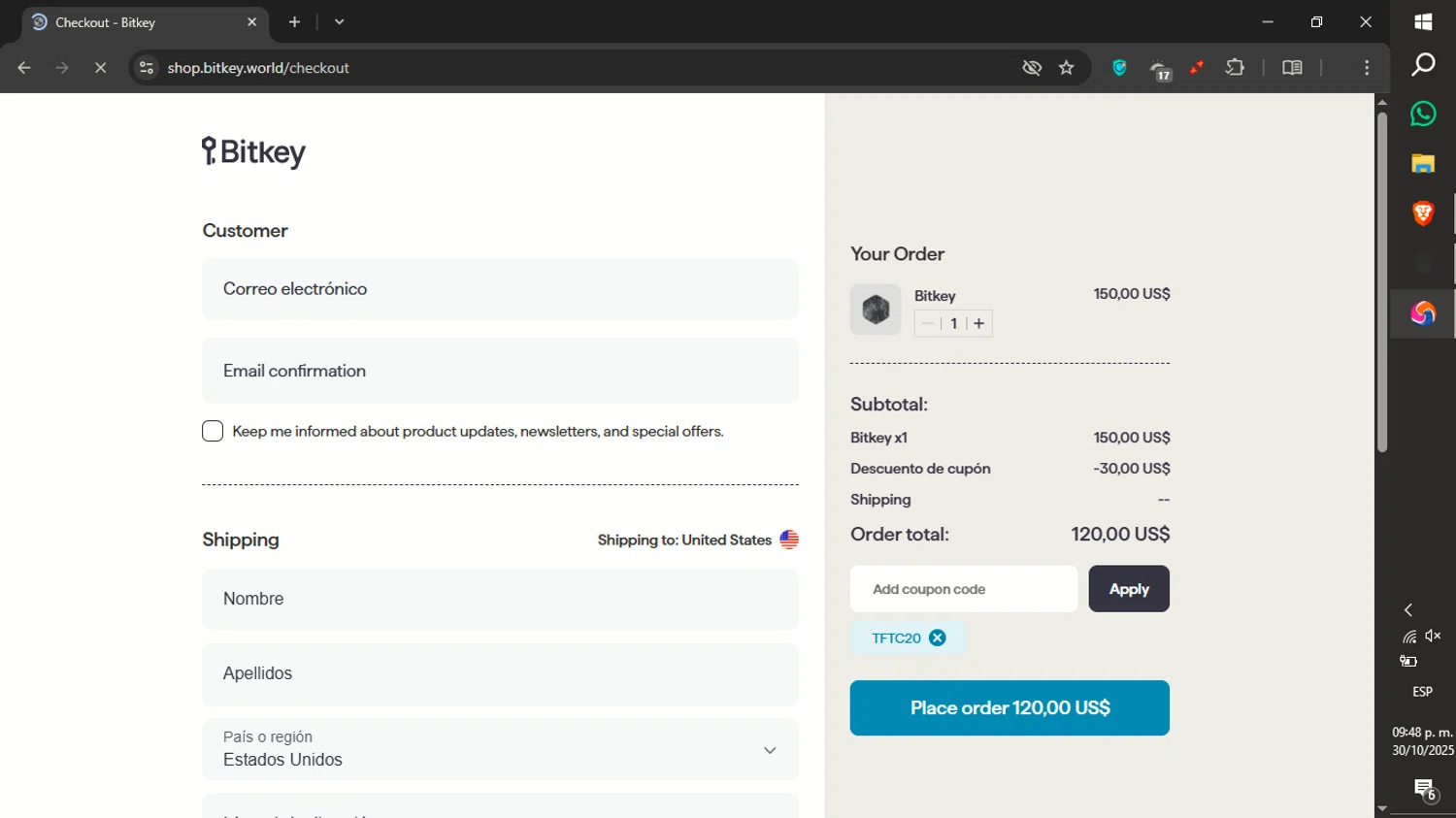
Task: Open the browser three-dot menu
Action: coord(1367,68)
